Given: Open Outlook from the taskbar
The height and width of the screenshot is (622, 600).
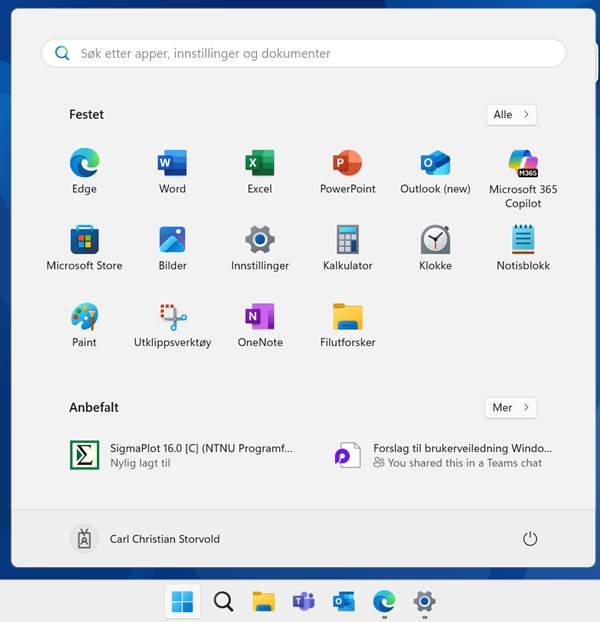Looking at the screenshot, I should tap(344, 601).
